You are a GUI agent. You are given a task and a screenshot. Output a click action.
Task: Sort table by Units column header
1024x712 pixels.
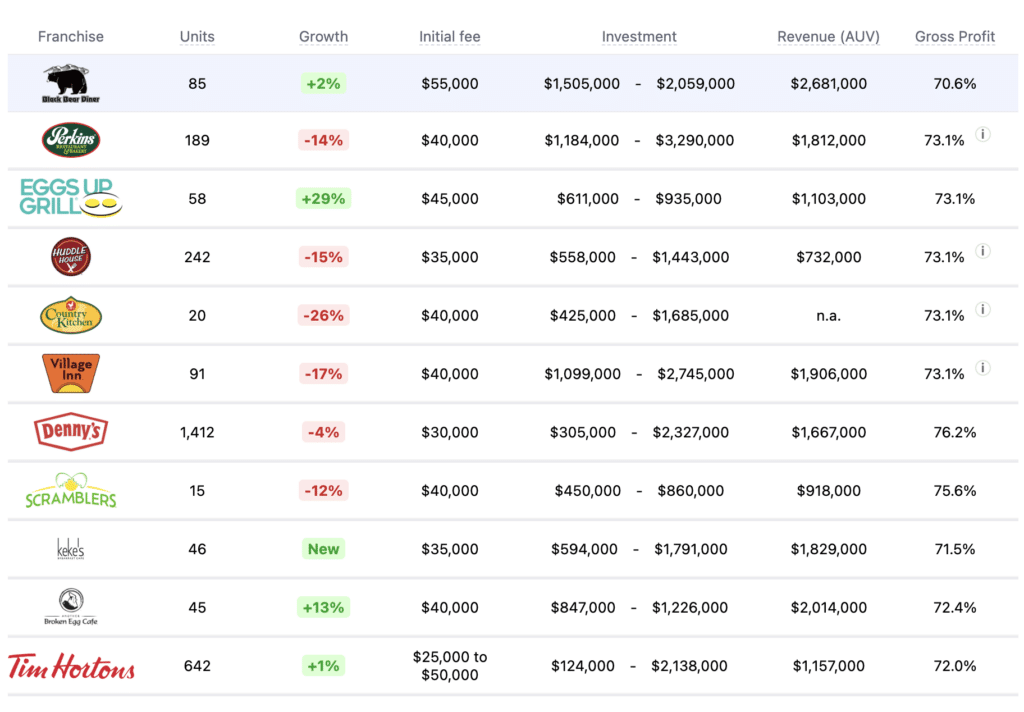coord(197,37)
